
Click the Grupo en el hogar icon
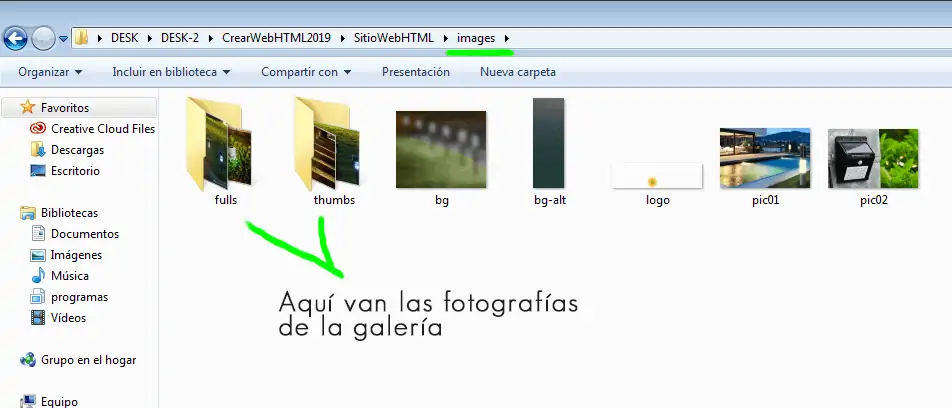click(28, 360)
